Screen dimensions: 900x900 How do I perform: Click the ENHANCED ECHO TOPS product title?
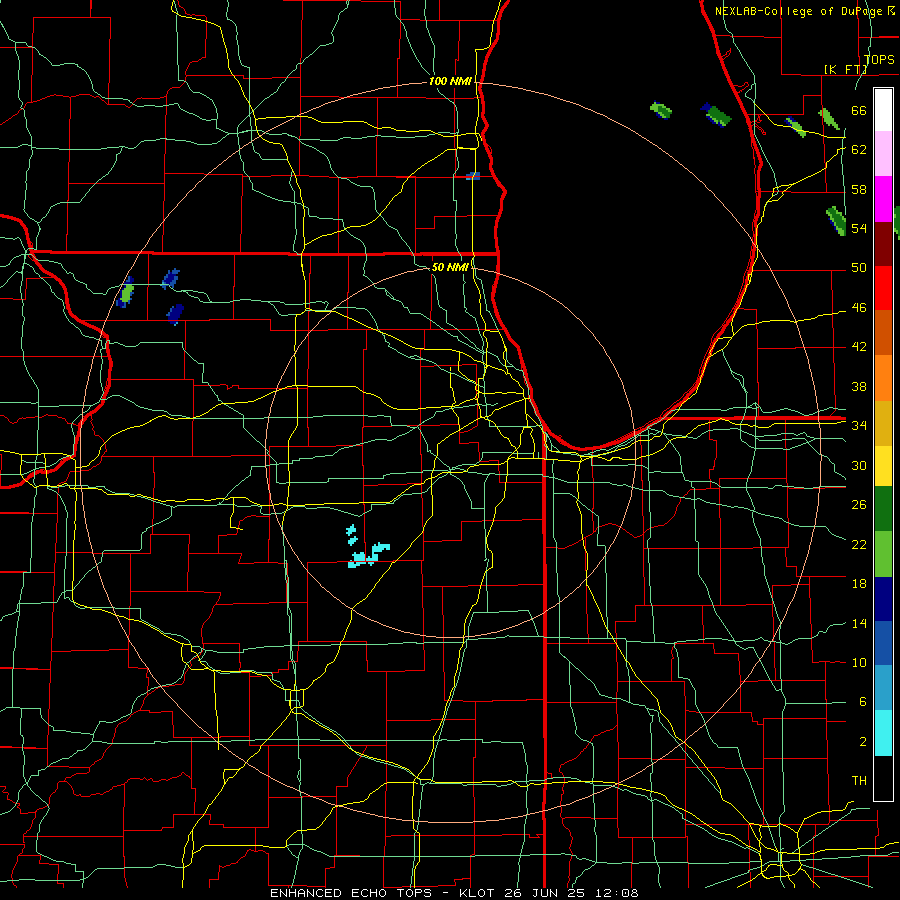[x=351, y=893]
